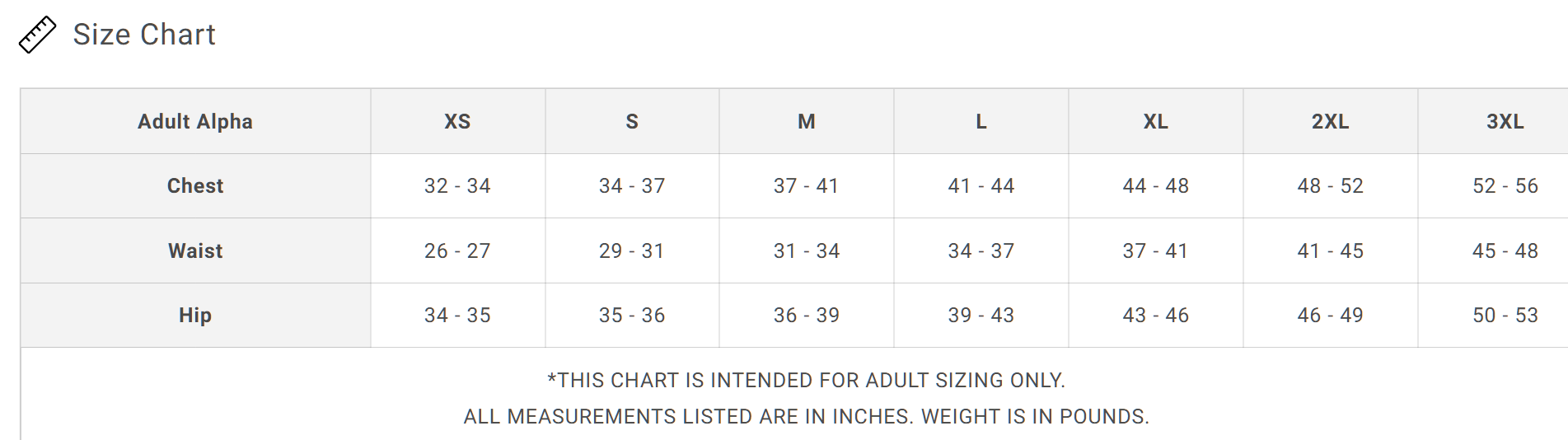Select the M chest measurement 37 - 41
Viewport: 1568px width, 440px height.
click(x=807, y=186)
